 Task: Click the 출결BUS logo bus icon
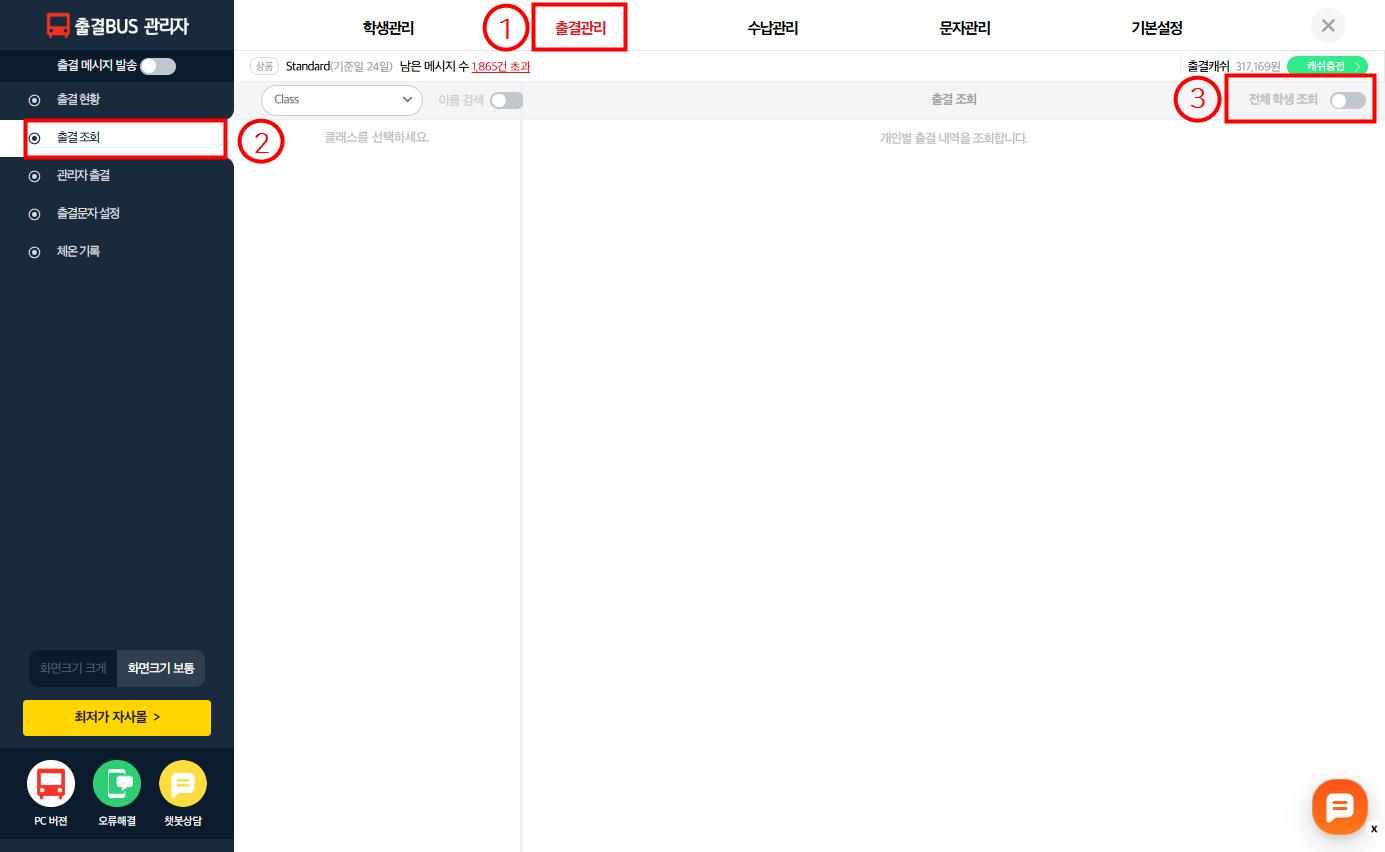point(58,26)
